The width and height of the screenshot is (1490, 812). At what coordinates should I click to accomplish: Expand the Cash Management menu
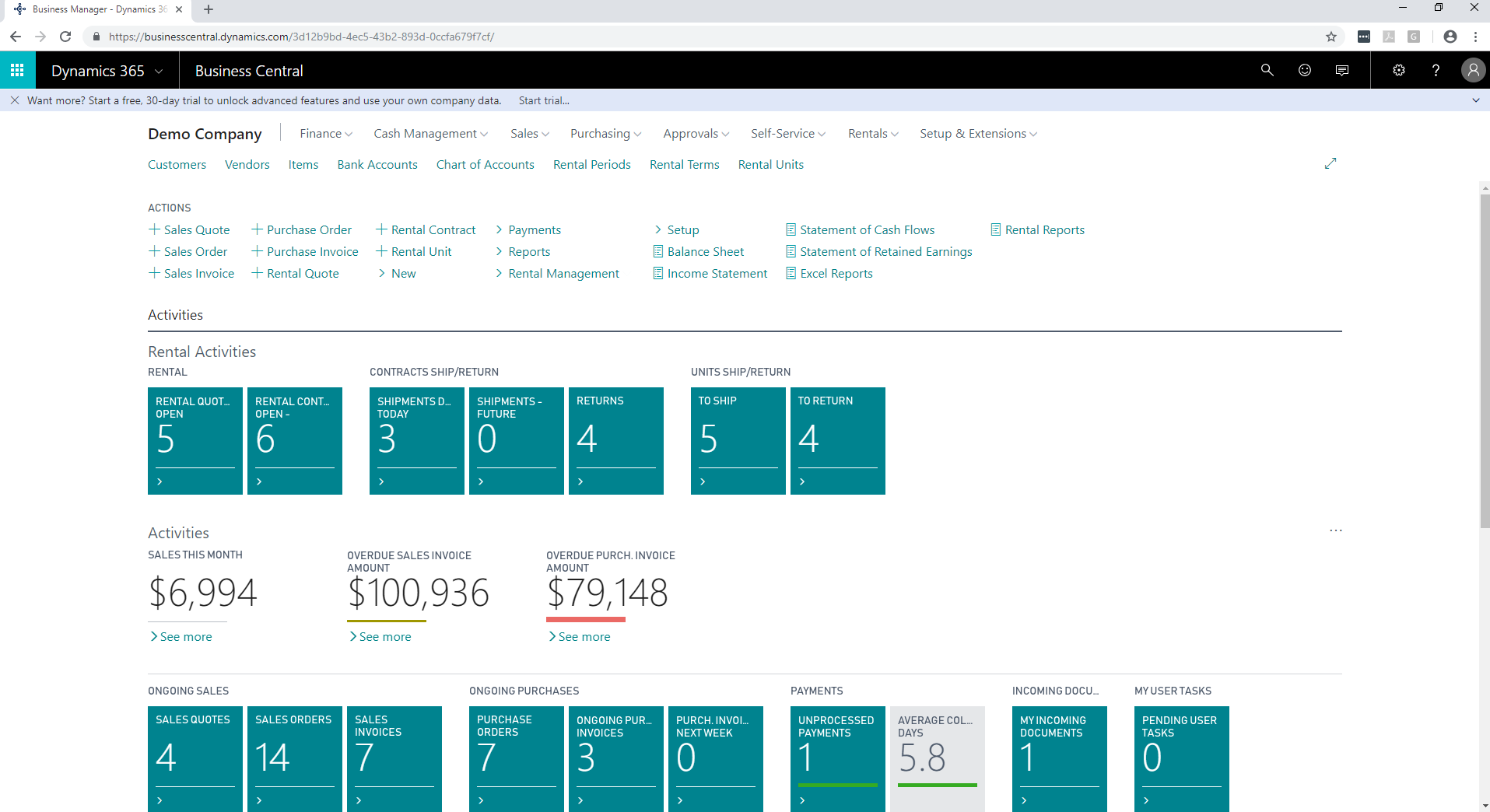[x=431, y=134]
